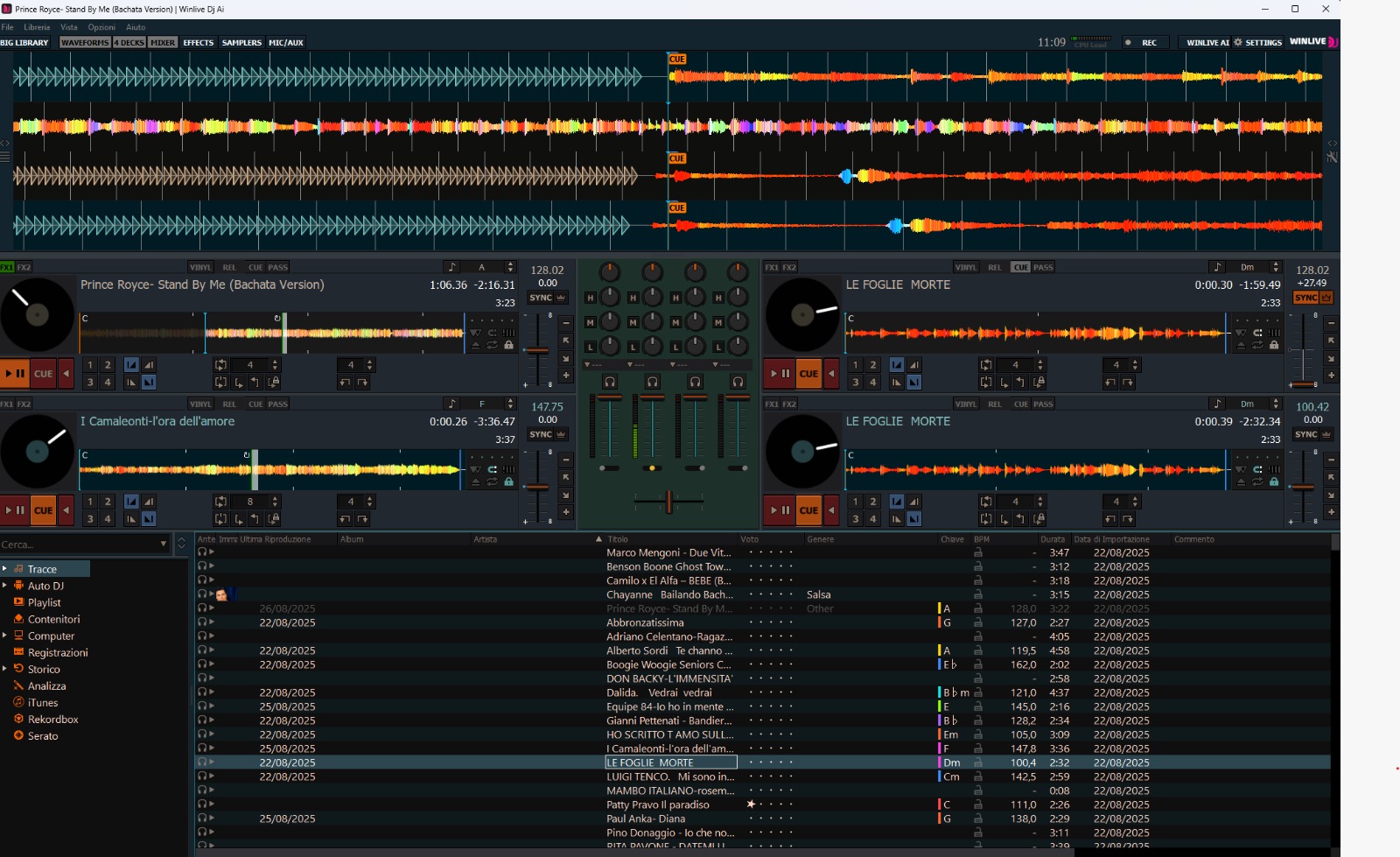Kill the mid EQ on second mixer channel
1400x857 pixels.
[633, 322]
